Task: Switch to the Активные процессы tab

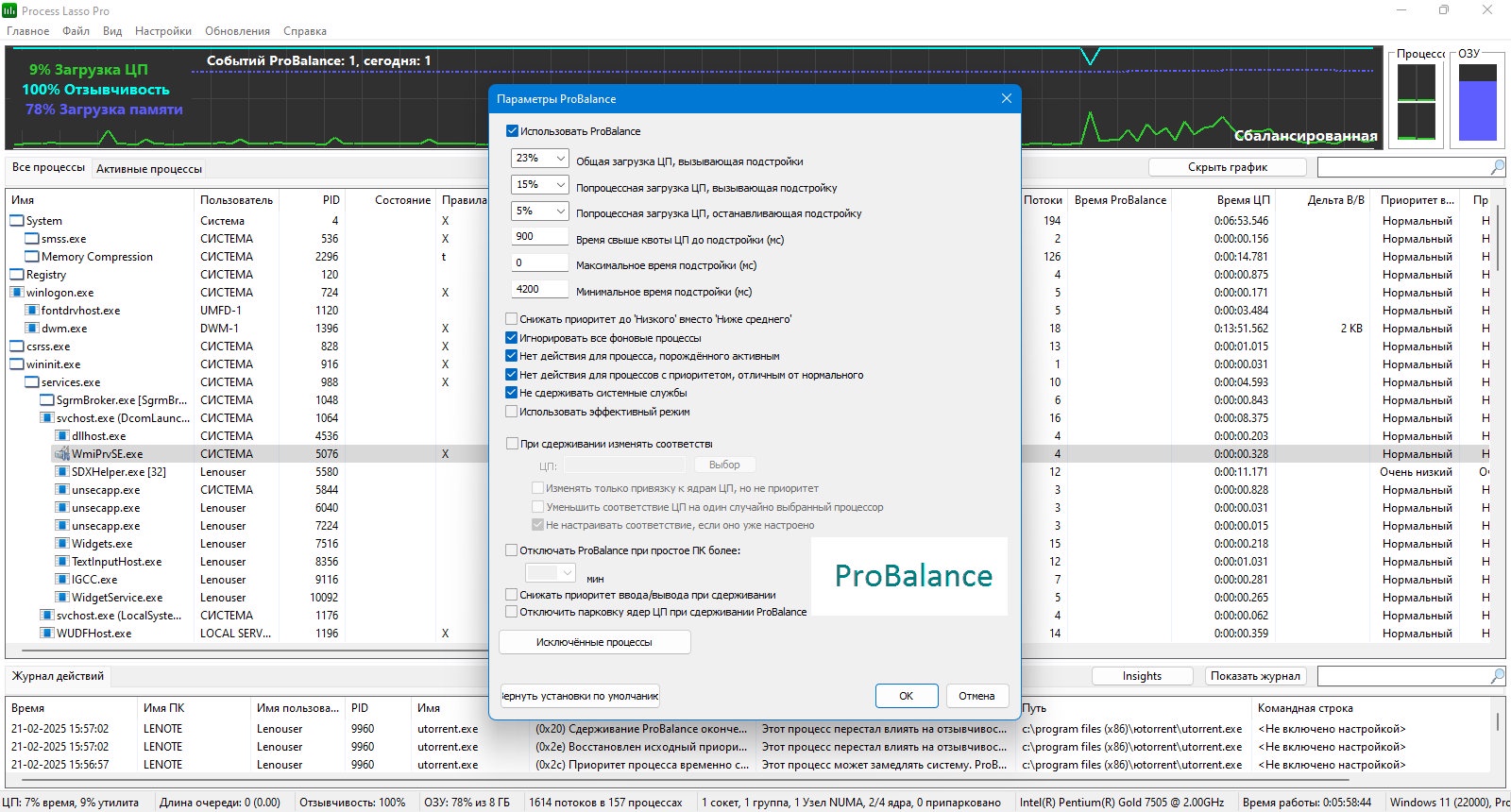Action: click(x=149, y=169)
